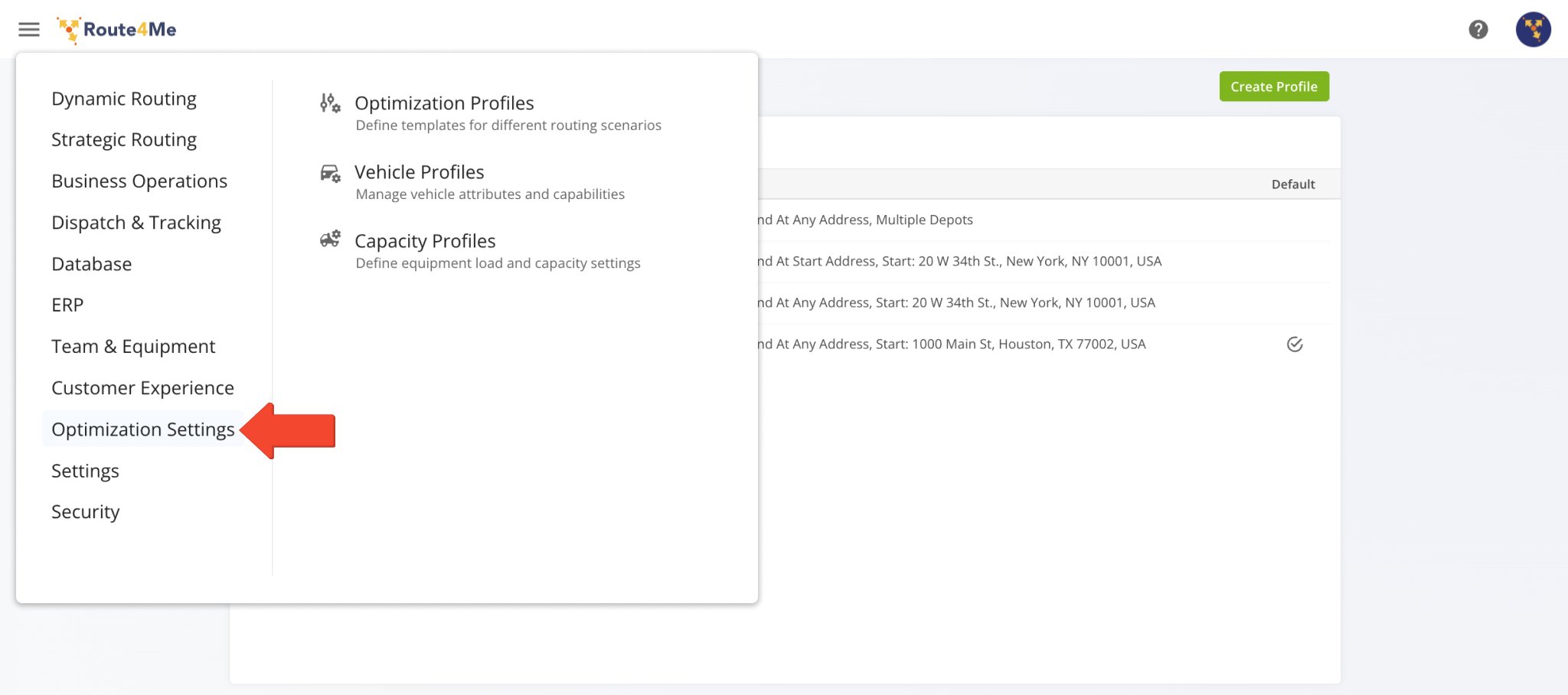Toggle the default checkmark for Houston profile
This screenshot has height=695, width=1568.
(1294, 344)
